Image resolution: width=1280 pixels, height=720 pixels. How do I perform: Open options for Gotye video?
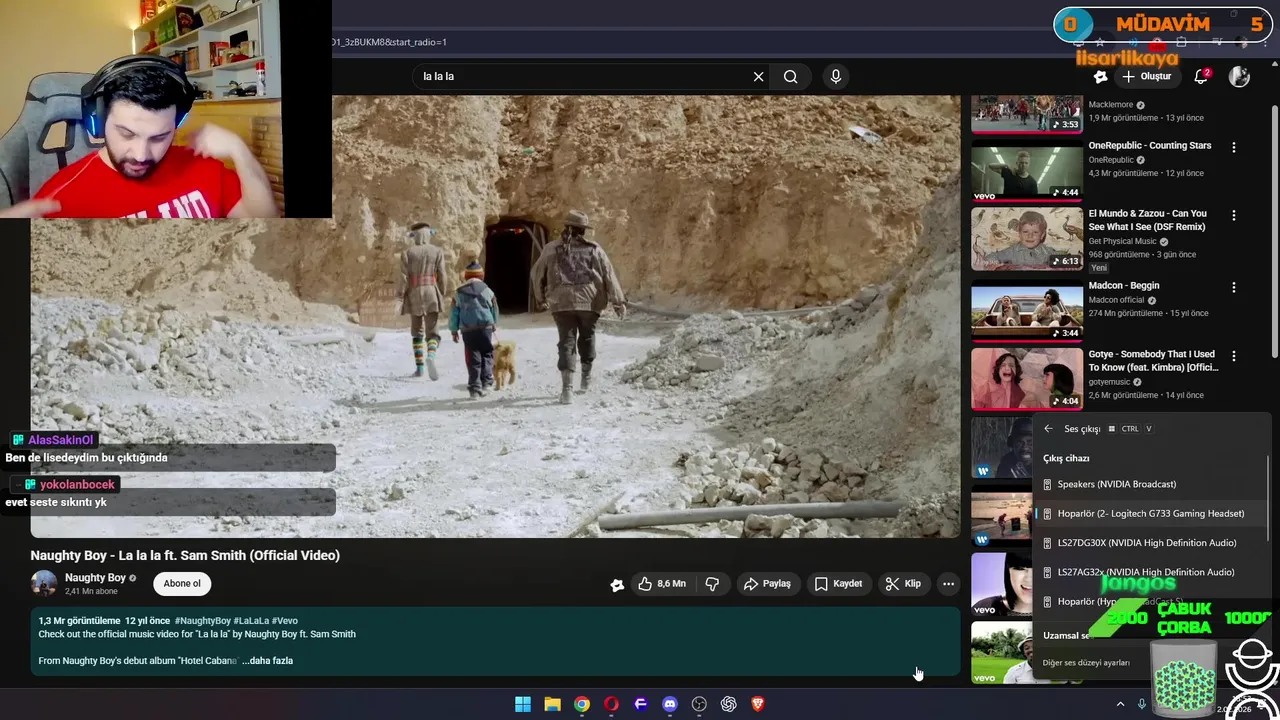pos(1233,356)
